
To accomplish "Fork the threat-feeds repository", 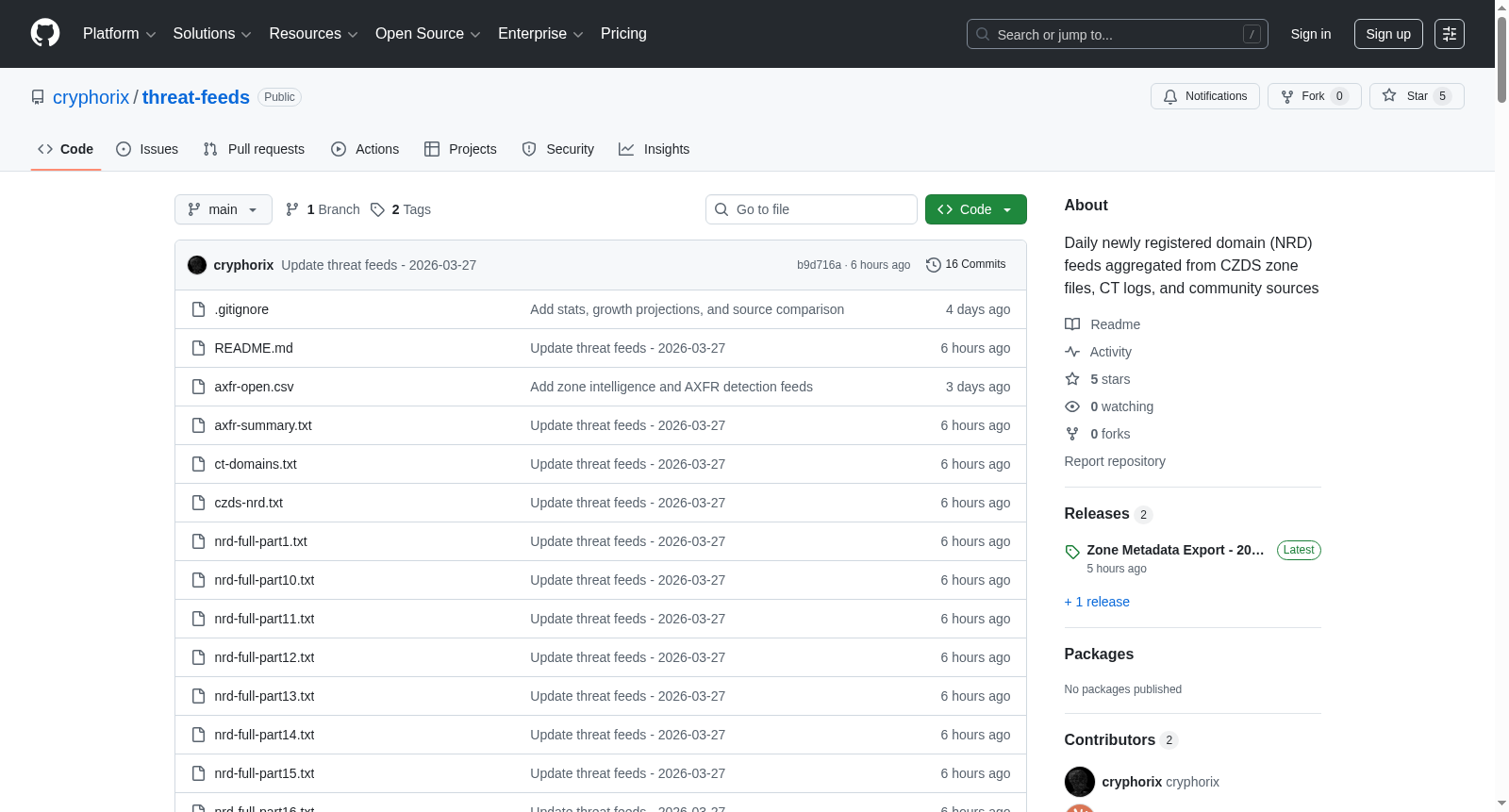I will [1315, 96].
